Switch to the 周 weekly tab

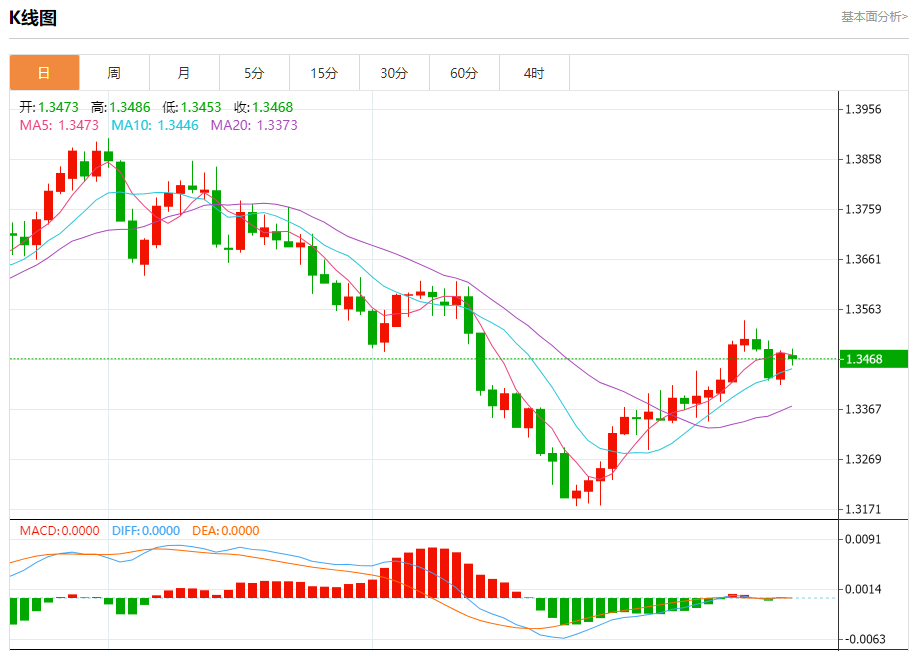(114, 73)
